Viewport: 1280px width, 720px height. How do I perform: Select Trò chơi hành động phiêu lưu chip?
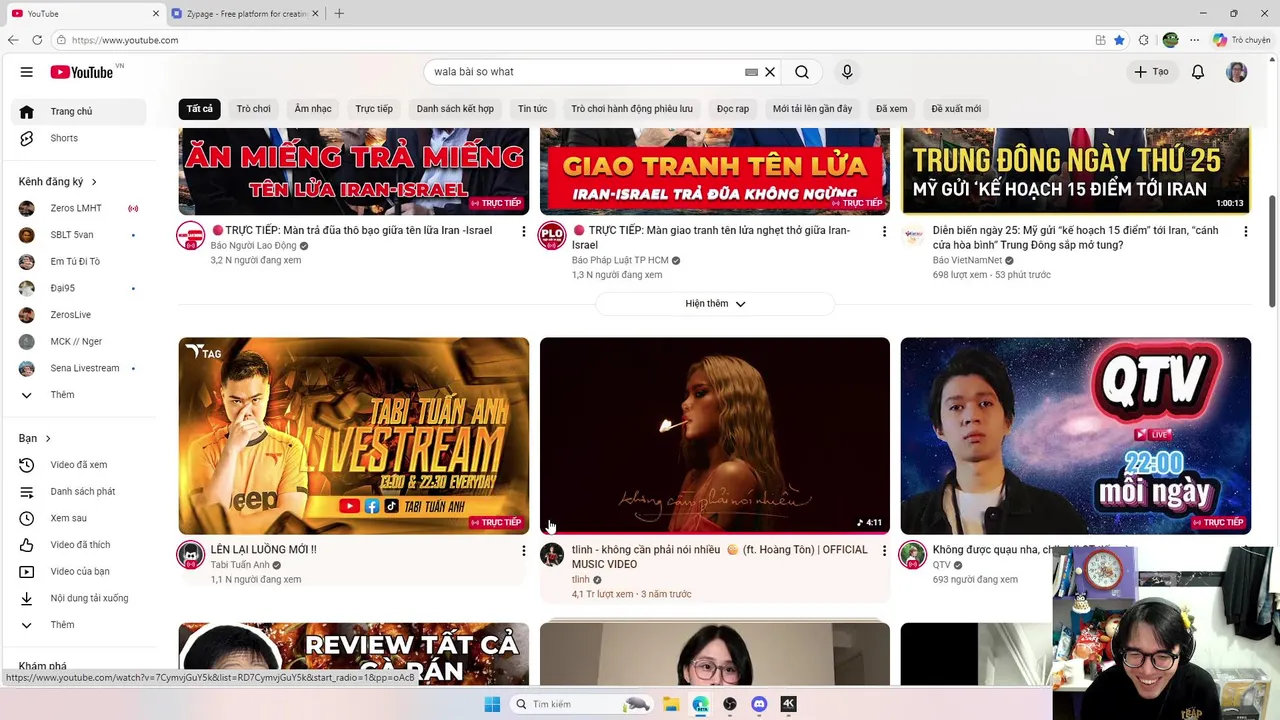[632, 109]
